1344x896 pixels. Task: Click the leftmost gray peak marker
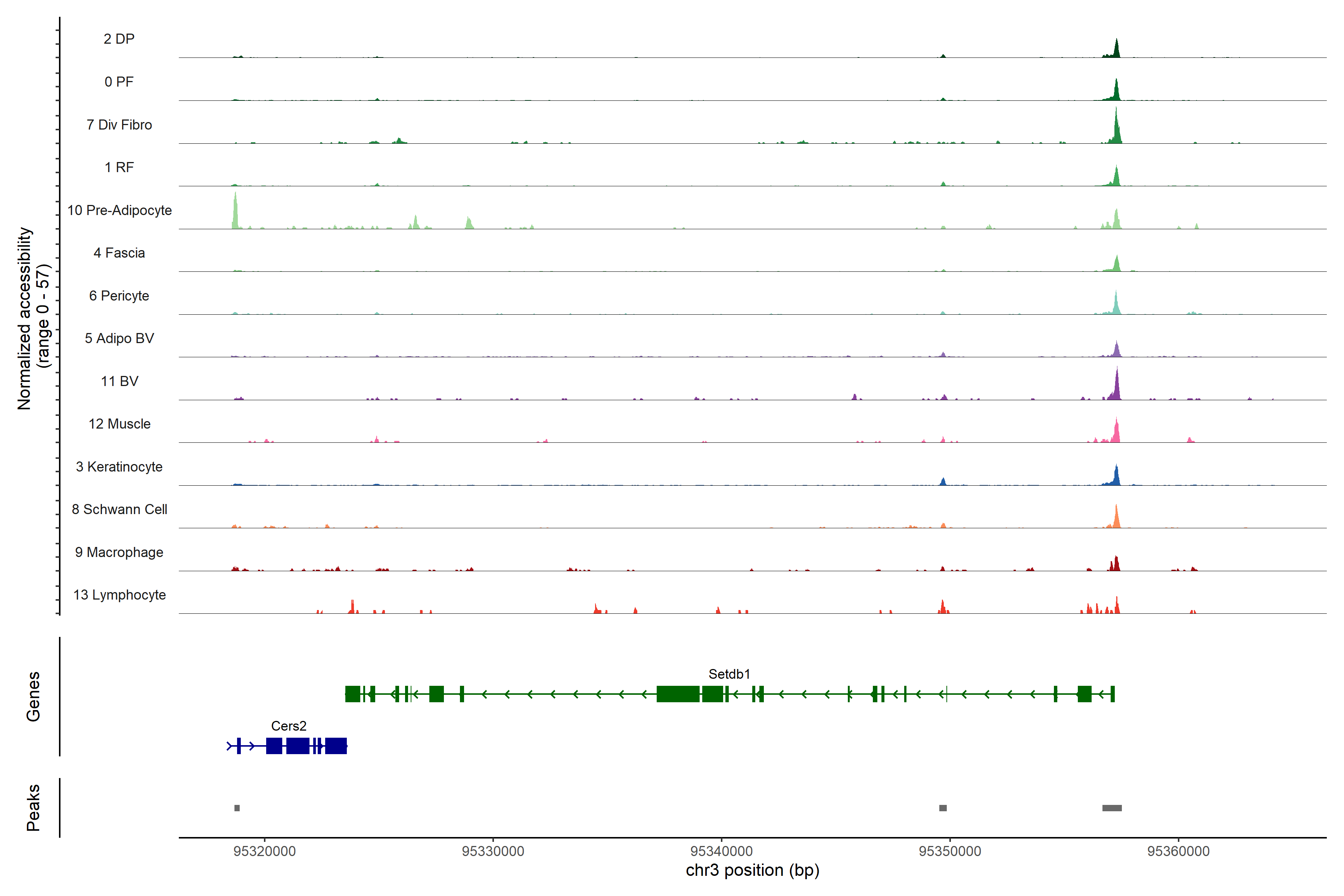[237, 808]
